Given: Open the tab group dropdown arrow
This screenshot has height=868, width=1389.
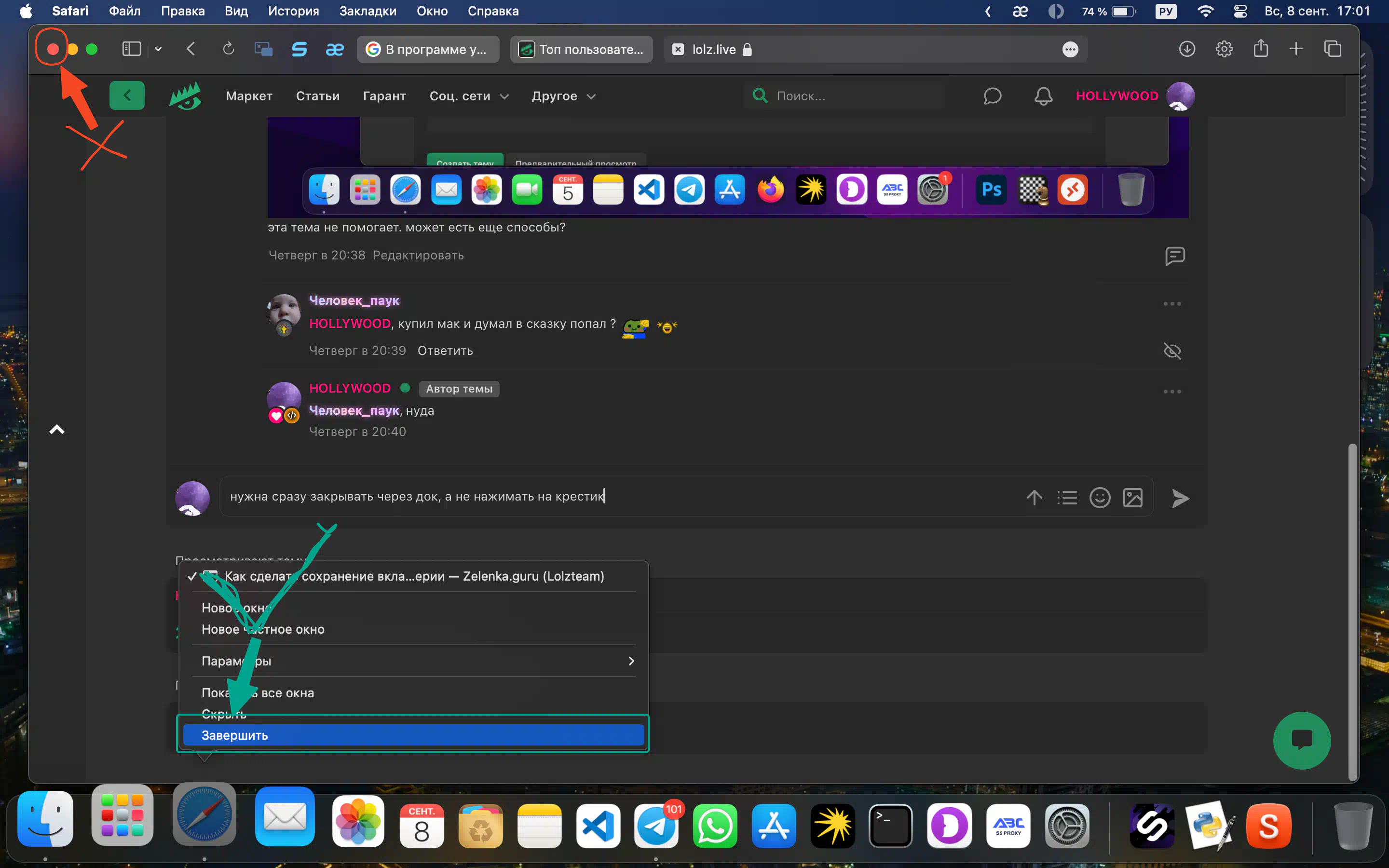Looking at the screenshot, I should pyautogui.click(x=158, y=49).
